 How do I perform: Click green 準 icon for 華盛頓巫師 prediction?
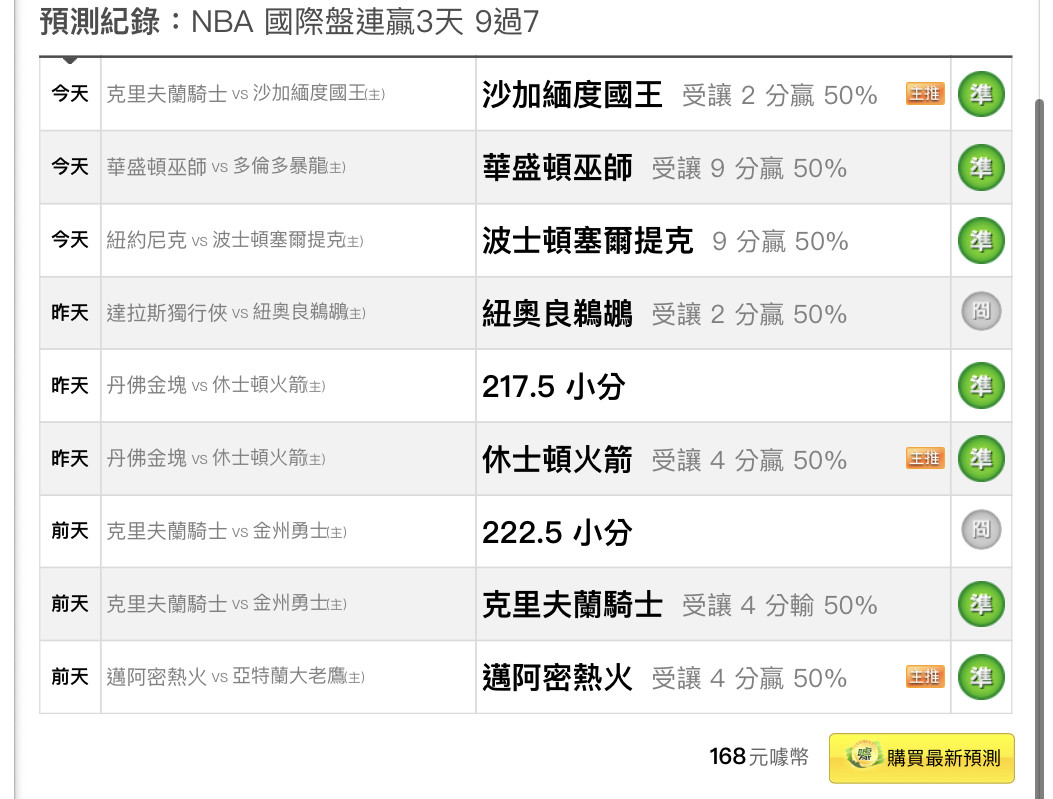coord(981,167)
